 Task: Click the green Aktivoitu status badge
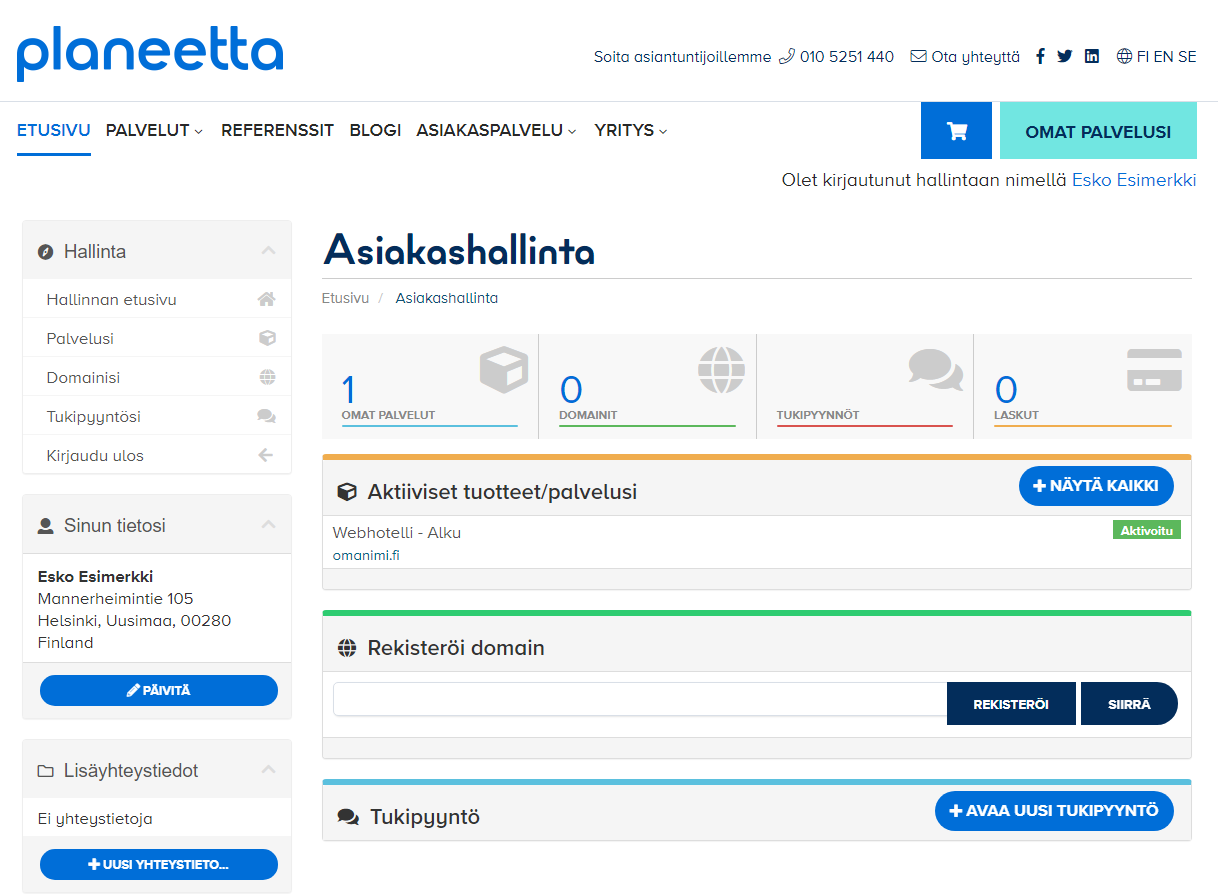(x=1147, y=530)
